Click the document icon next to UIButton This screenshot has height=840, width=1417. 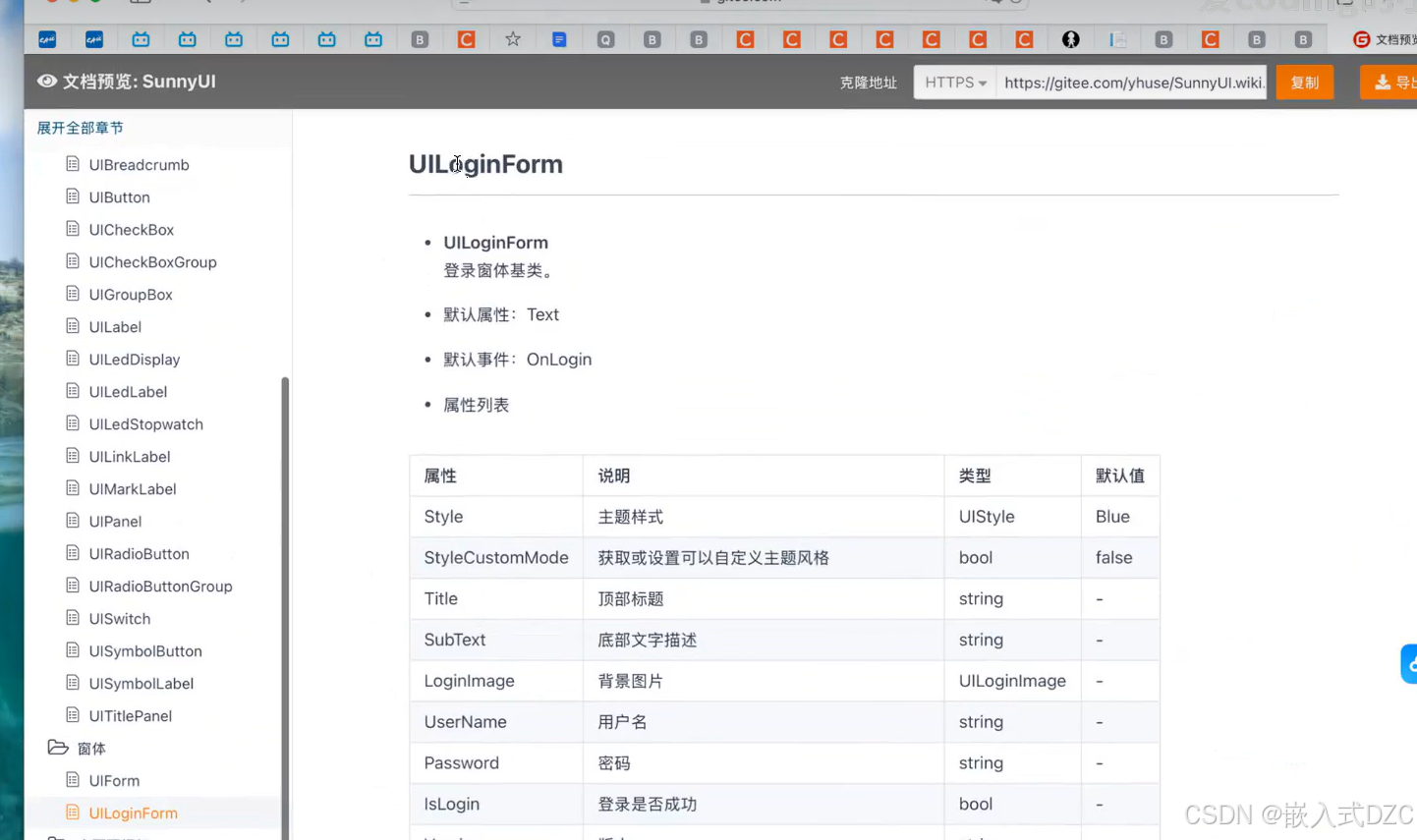pyautogui.click(x=73, y=196)
